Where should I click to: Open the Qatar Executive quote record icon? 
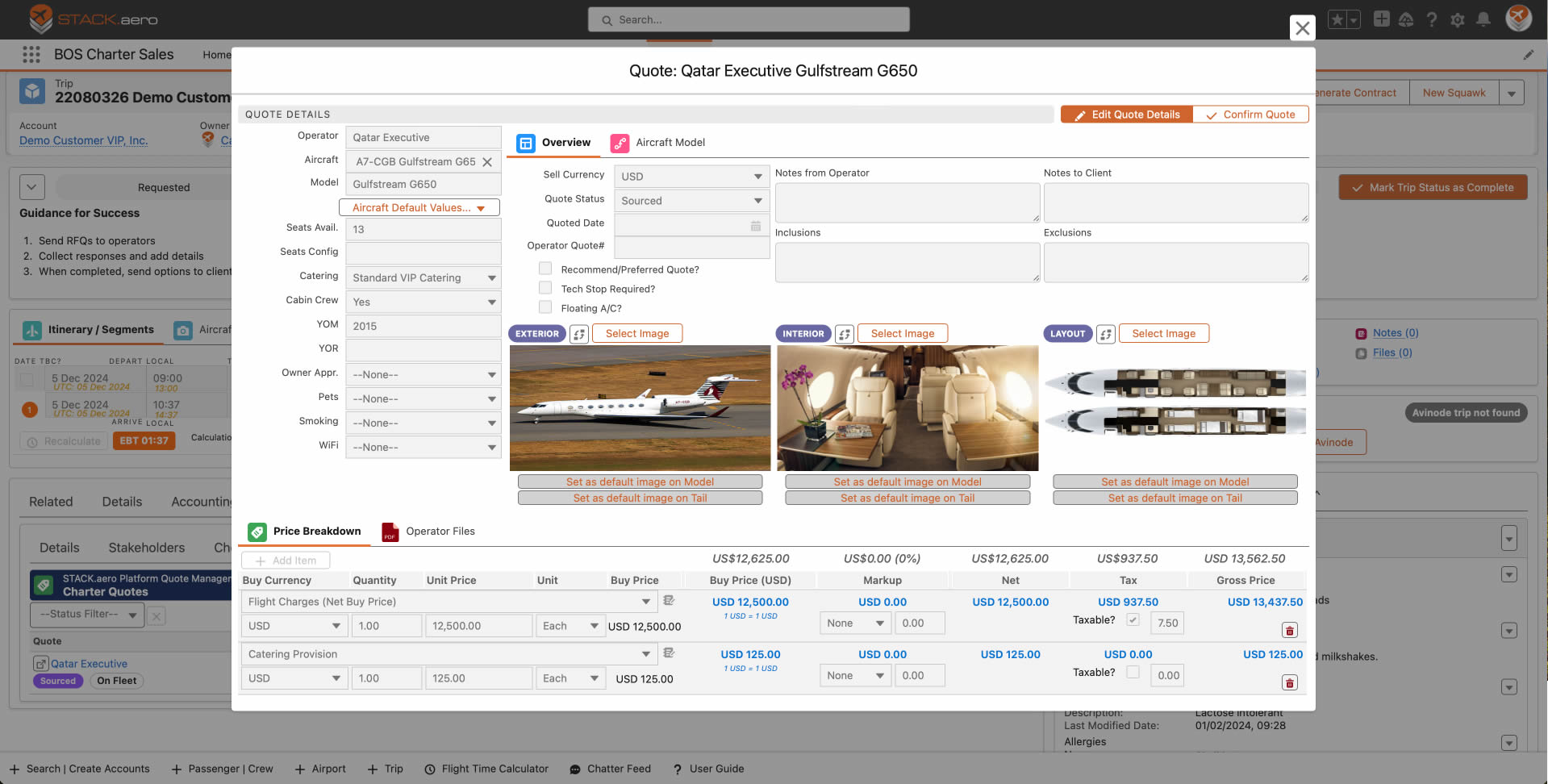pos(41,664)
